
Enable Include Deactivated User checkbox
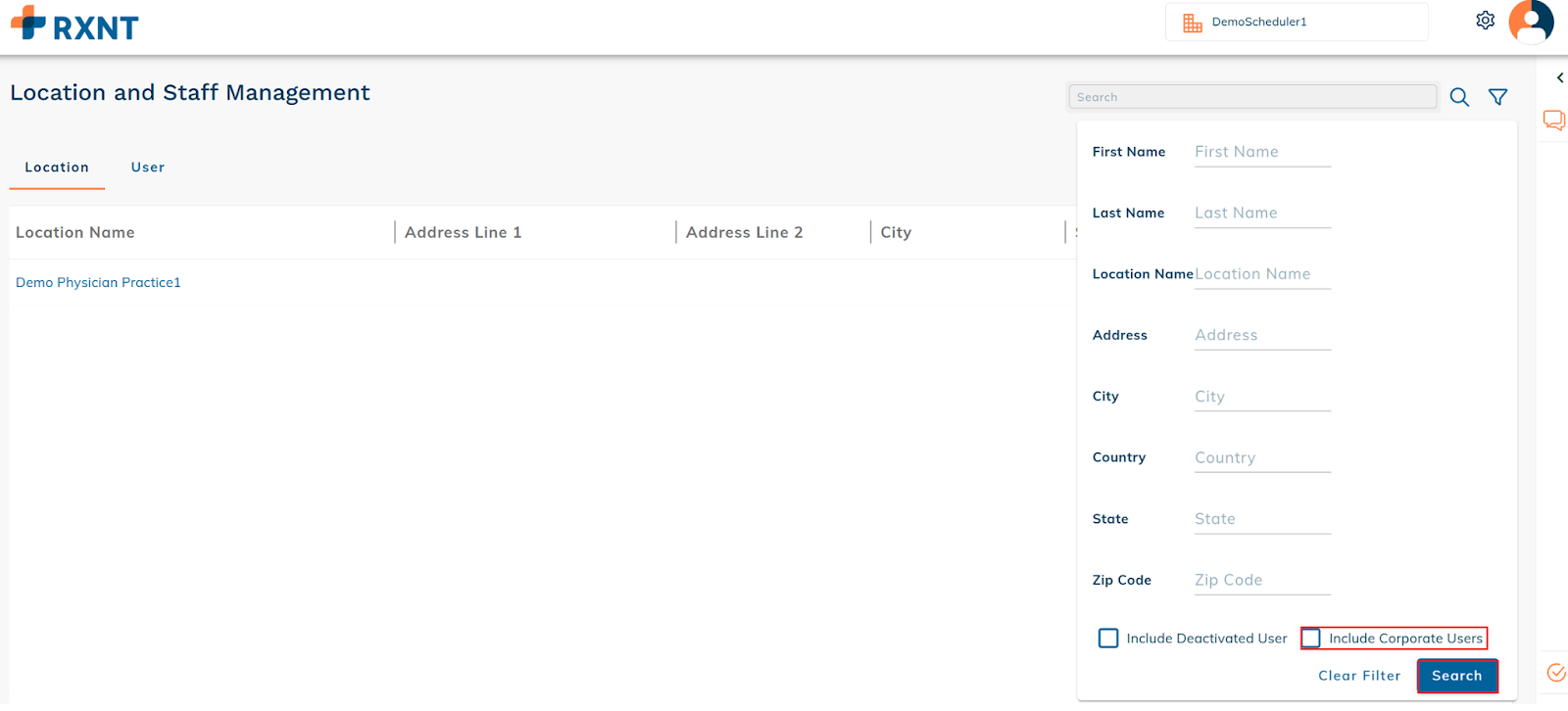pos(1108,639)
